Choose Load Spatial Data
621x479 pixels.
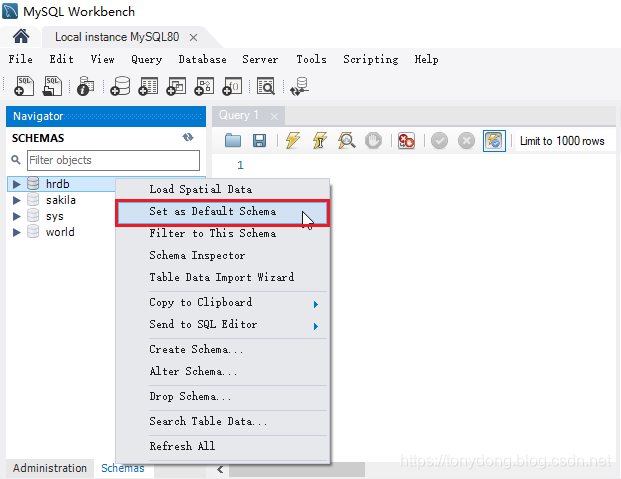222,189
